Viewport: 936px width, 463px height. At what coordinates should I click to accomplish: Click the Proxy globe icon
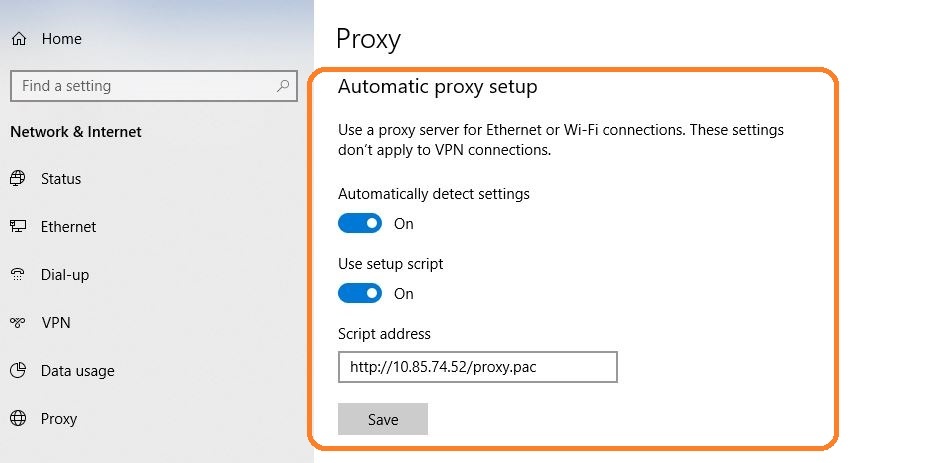[x=18, y=419]
